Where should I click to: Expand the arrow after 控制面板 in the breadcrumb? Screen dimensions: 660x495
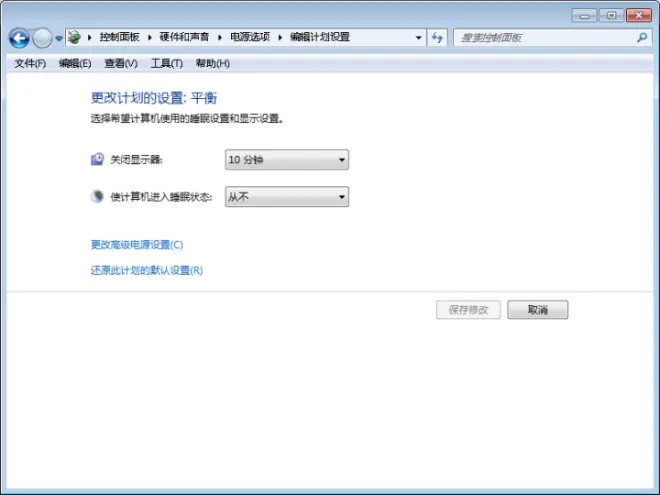click(149, 37)
